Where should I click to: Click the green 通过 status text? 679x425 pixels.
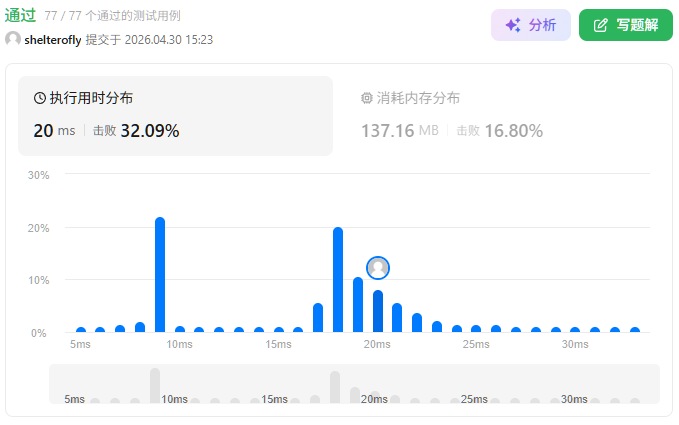point(21,16)
